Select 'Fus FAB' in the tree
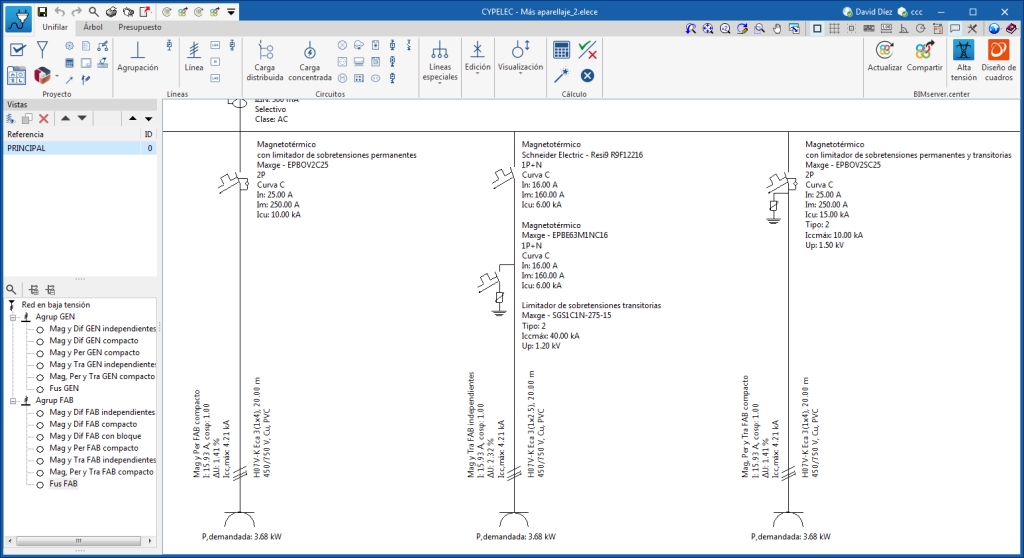 coord(63,484)
